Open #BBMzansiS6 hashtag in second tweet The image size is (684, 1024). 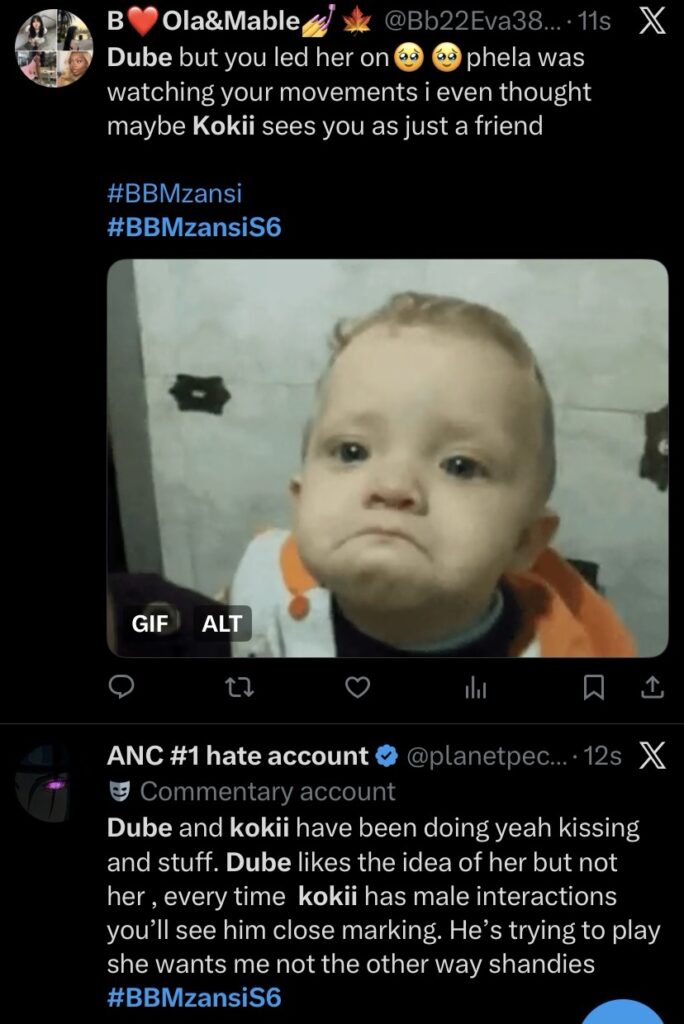click(193, 997)
